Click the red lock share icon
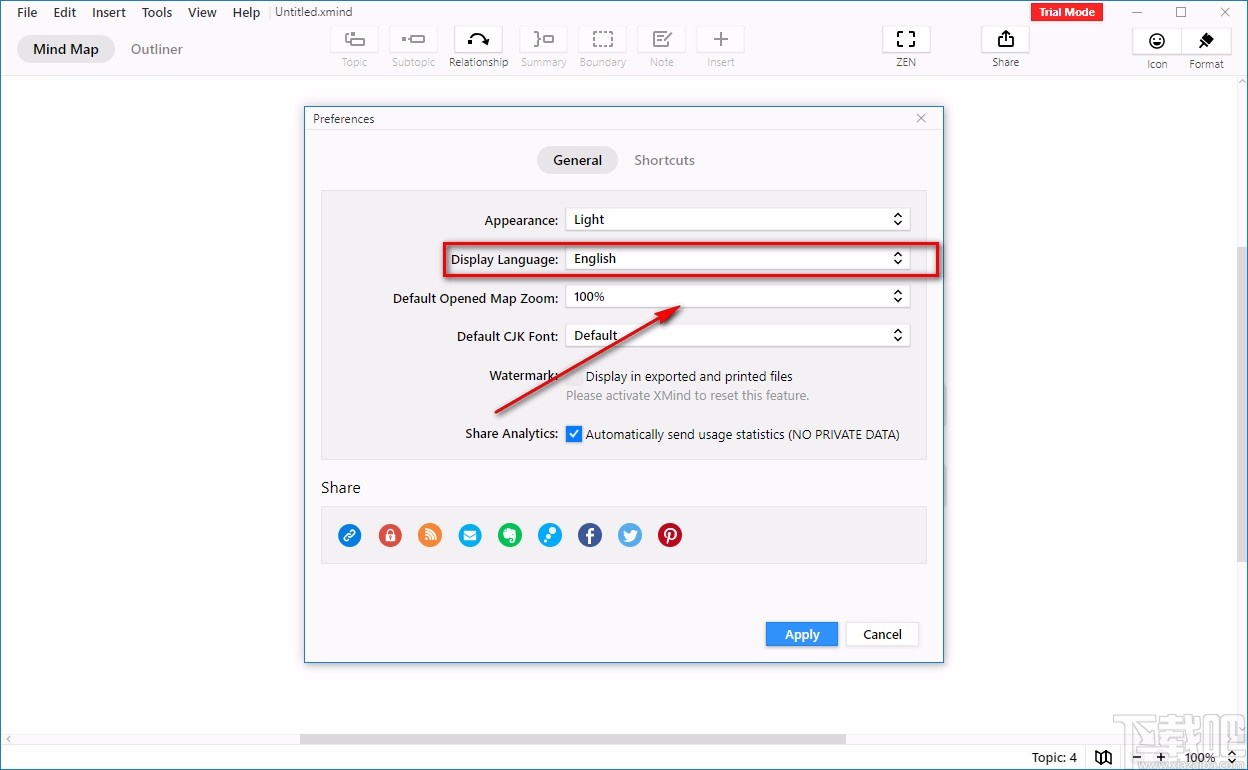 [390, 535]
